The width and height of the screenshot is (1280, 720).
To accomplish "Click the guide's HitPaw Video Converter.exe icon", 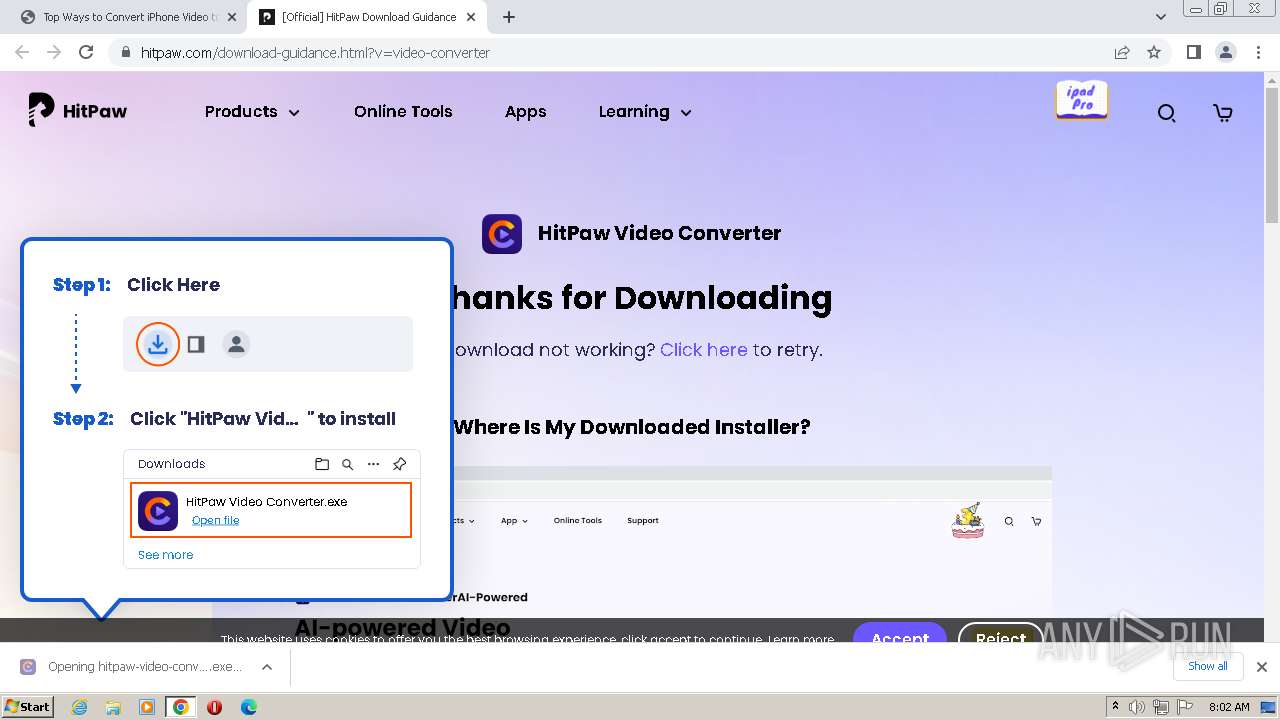I will click(x=158, y=511).
